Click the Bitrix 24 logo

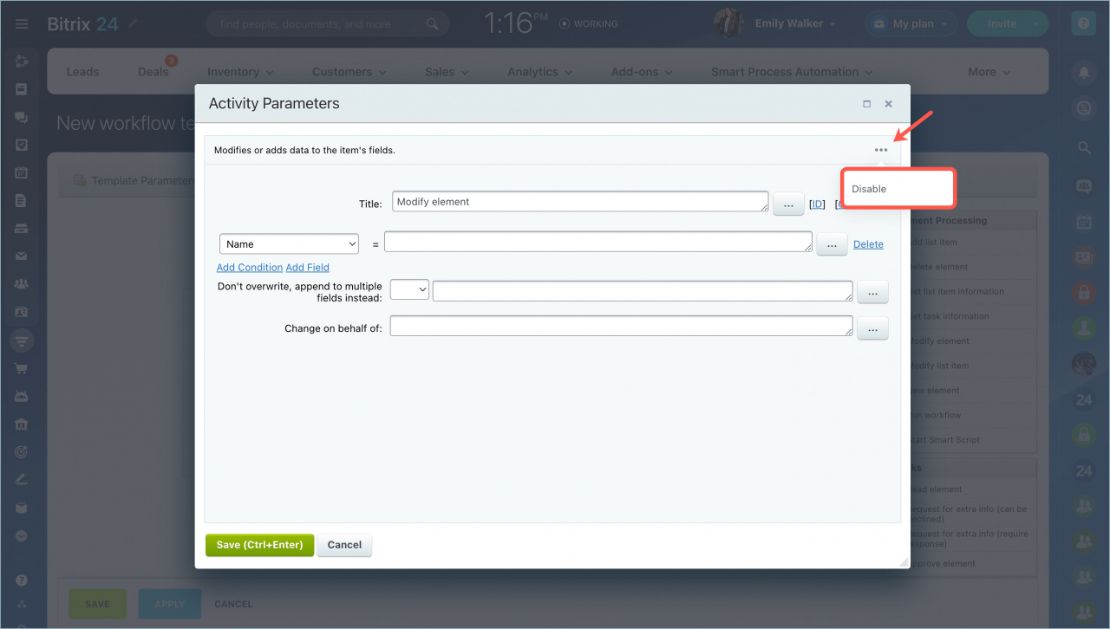(x=82, y=24)
